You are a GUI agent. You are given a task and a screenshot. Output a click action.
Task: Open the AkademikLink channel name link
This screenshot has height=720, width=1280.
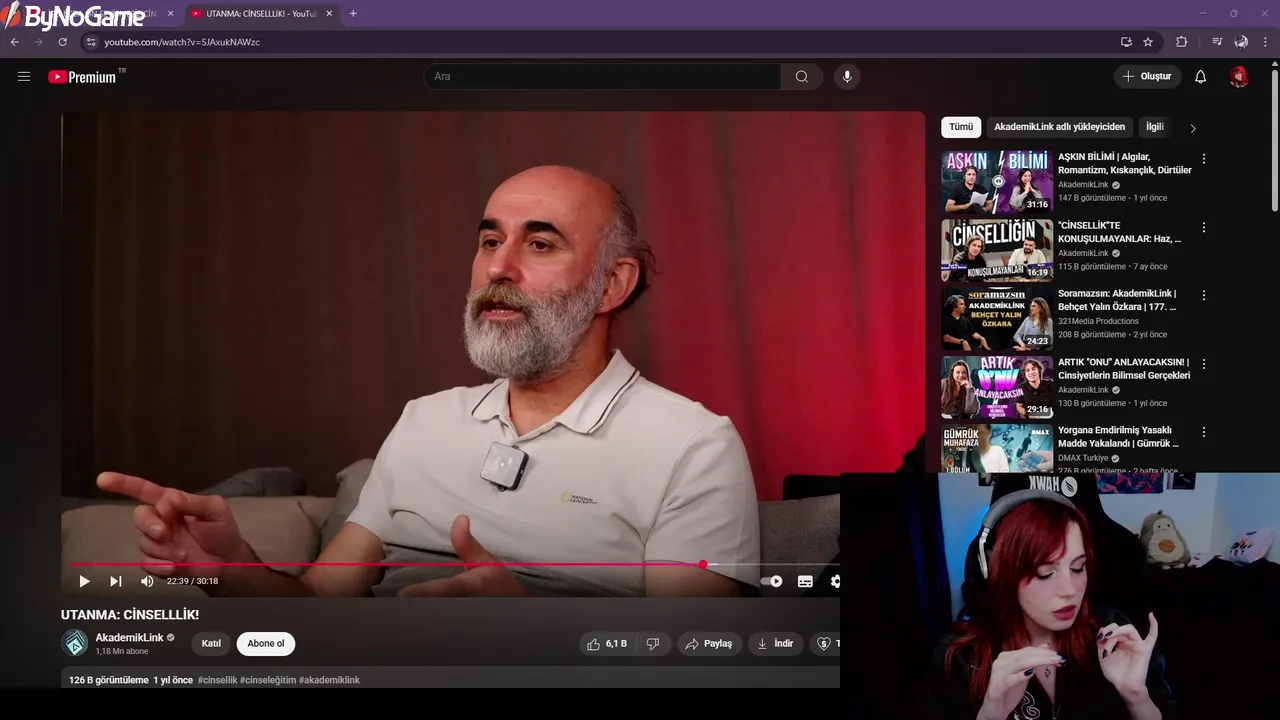(x=129, y=638)
